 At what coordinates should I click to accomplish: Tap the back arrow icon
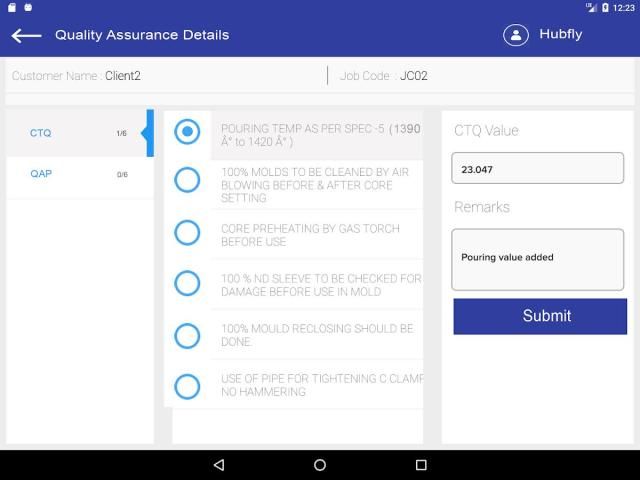coord(26,35)
